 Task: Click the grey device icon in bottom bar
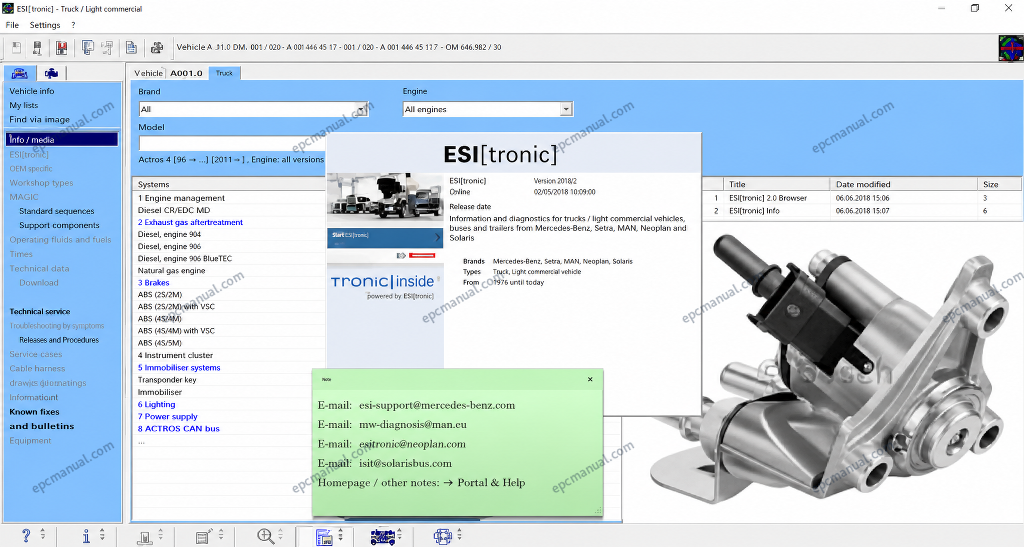[x=145, y=537]
